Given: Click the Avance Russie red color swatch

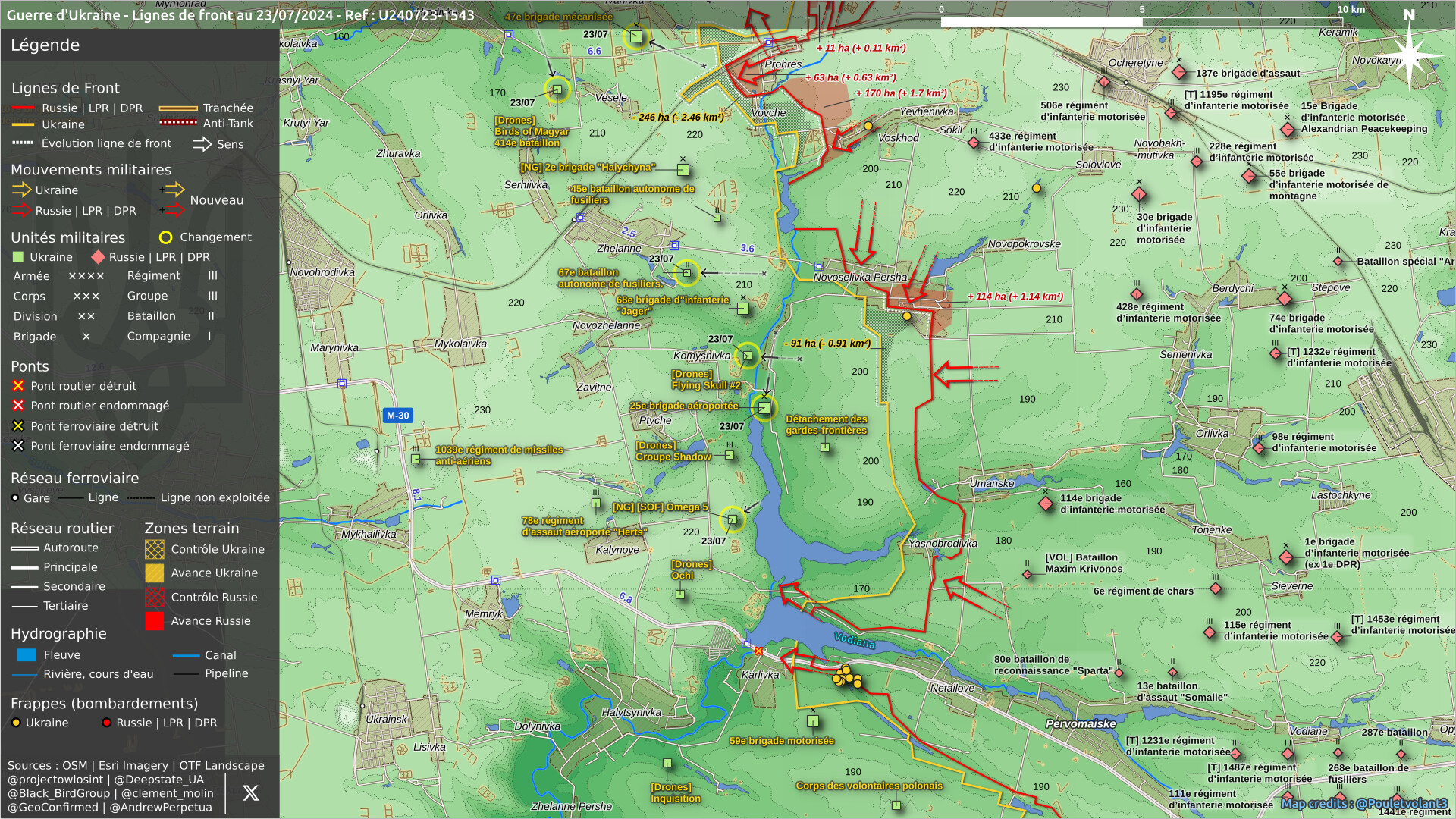Looking at the screenshot, I should [x=155, y=621].
